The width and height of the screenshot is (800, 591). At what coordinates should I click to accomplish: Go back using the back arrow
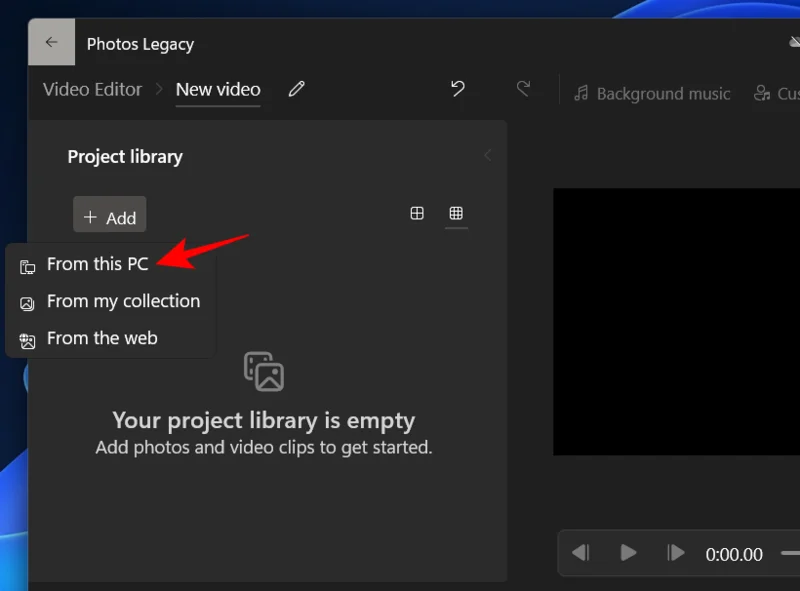point(51,41)
